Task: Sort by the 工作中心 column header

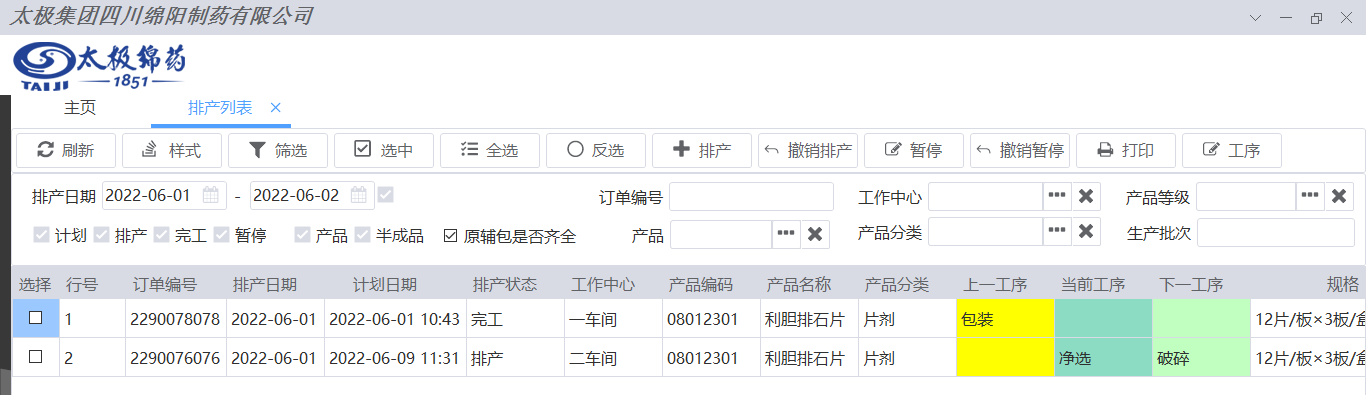Action: pos(603,284)
